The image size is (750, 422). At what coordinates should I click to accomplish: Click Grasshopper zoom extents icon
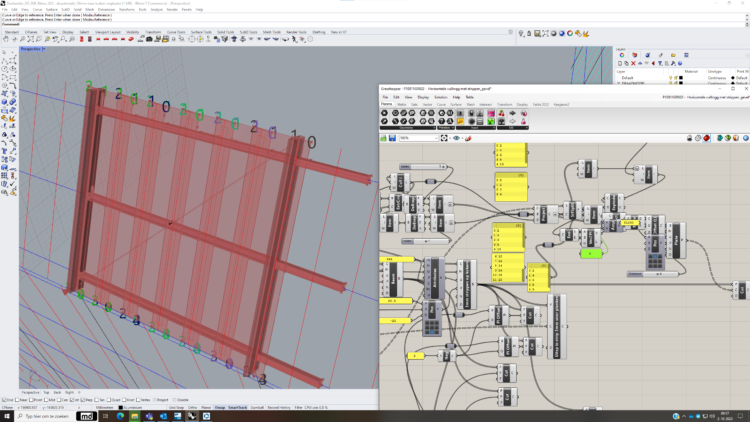[x=442, y=138]
